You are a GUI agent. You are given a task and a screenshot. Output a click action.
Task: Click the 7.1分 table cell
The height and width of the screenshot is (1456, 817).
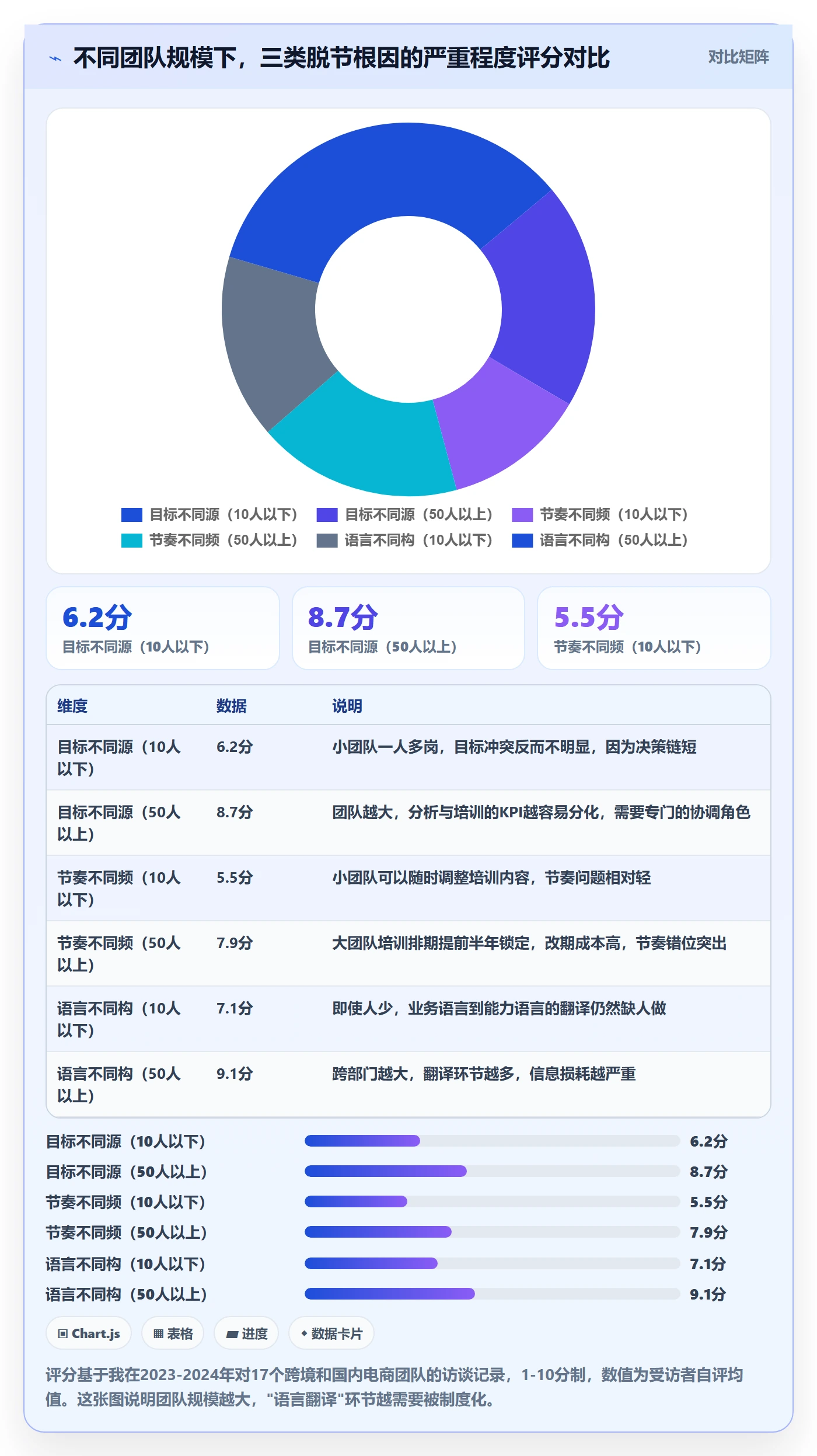[235, 1008]
